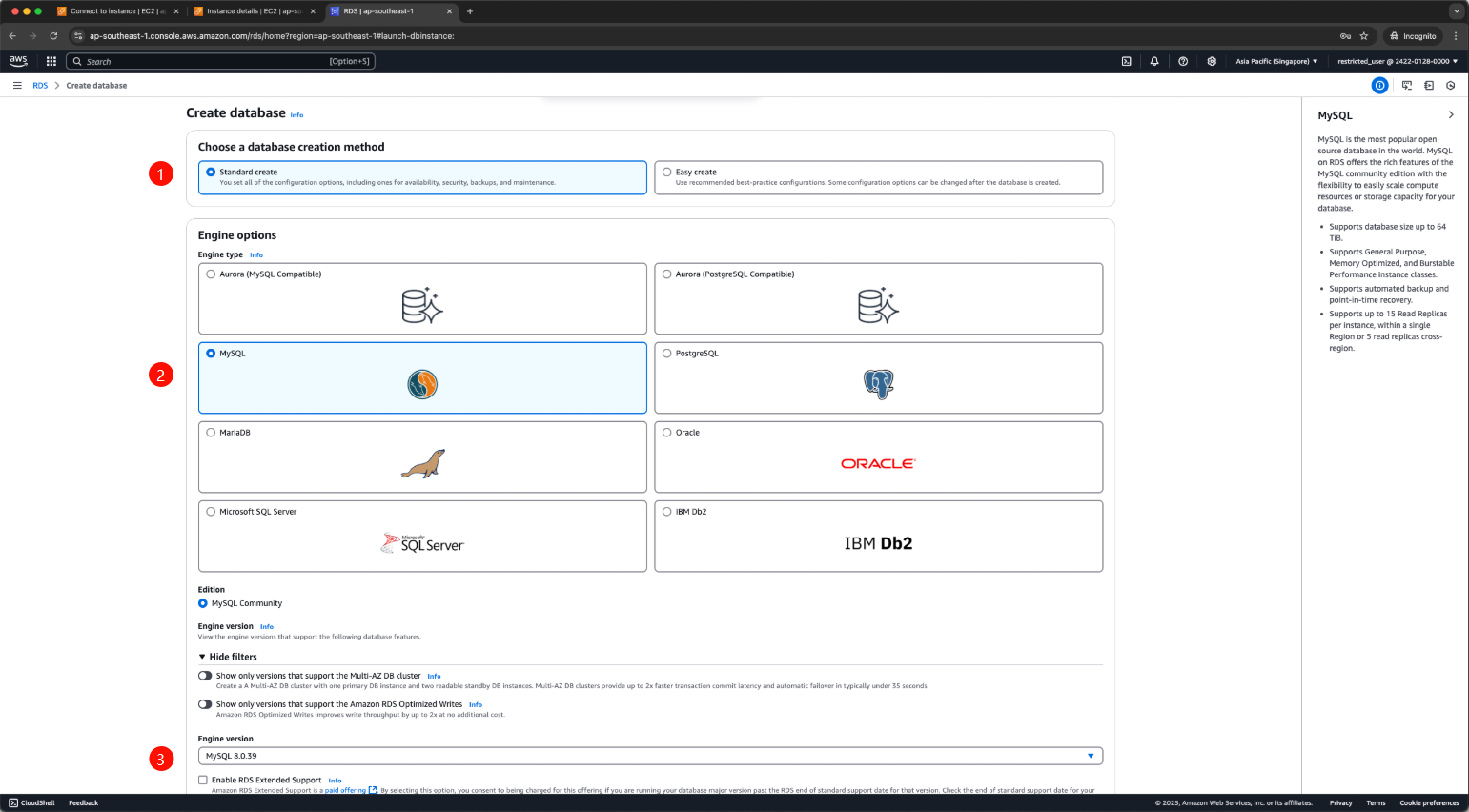Click the MariaDB seal logo

[422, 463]
